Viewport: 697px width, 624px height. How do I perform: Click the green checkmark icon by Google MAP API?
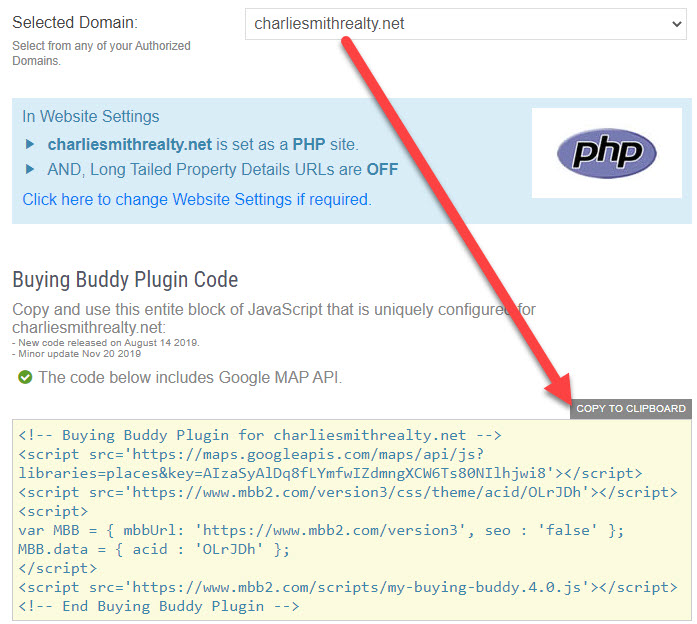click(x=25, y=377)
